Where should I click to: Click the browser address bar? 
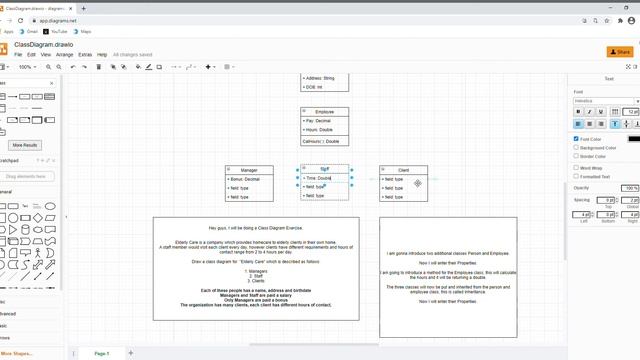pyautogui.click(x=302, y=20)
